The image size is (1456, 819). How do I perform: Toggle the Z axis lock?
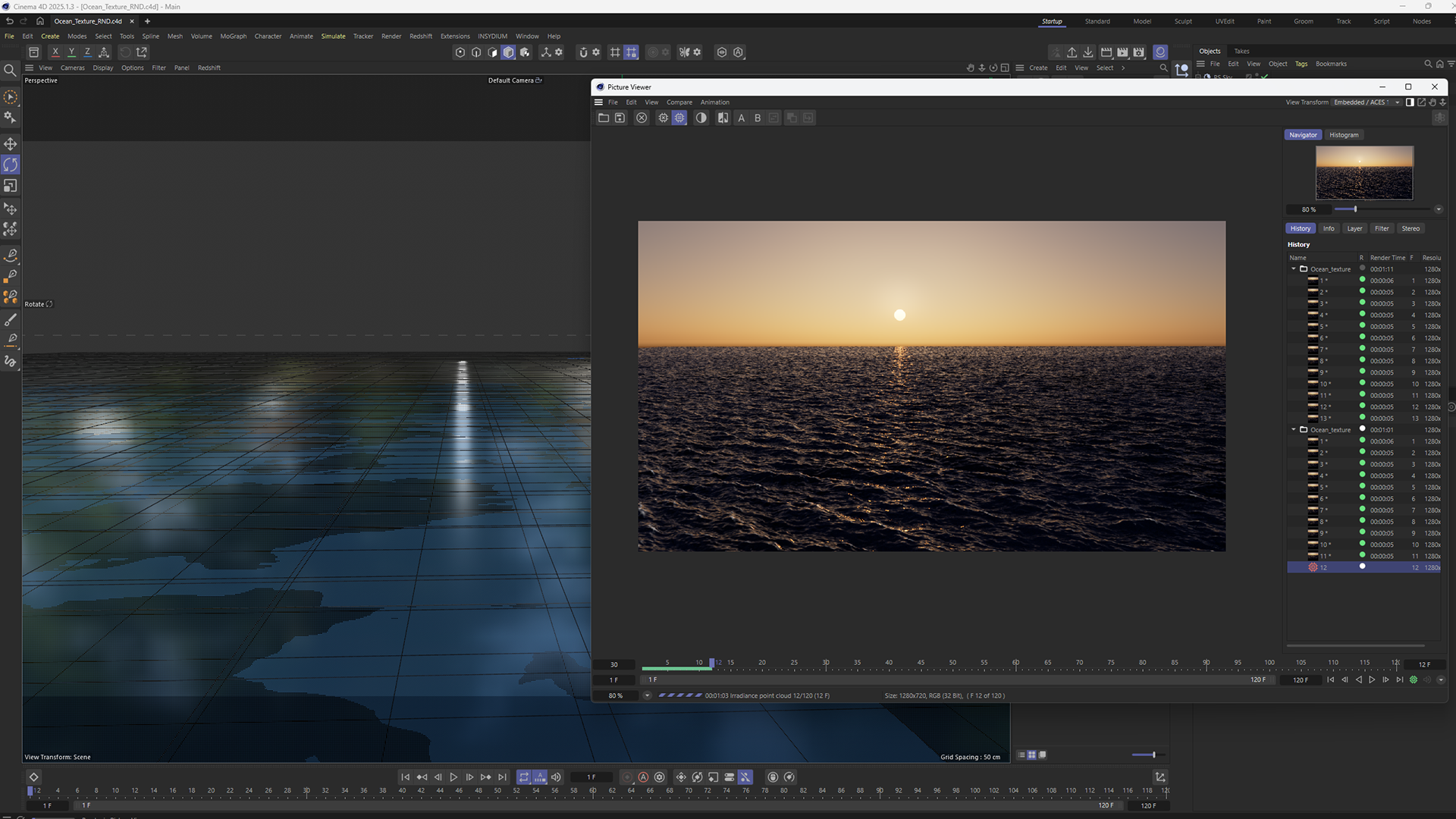[87, 52]
